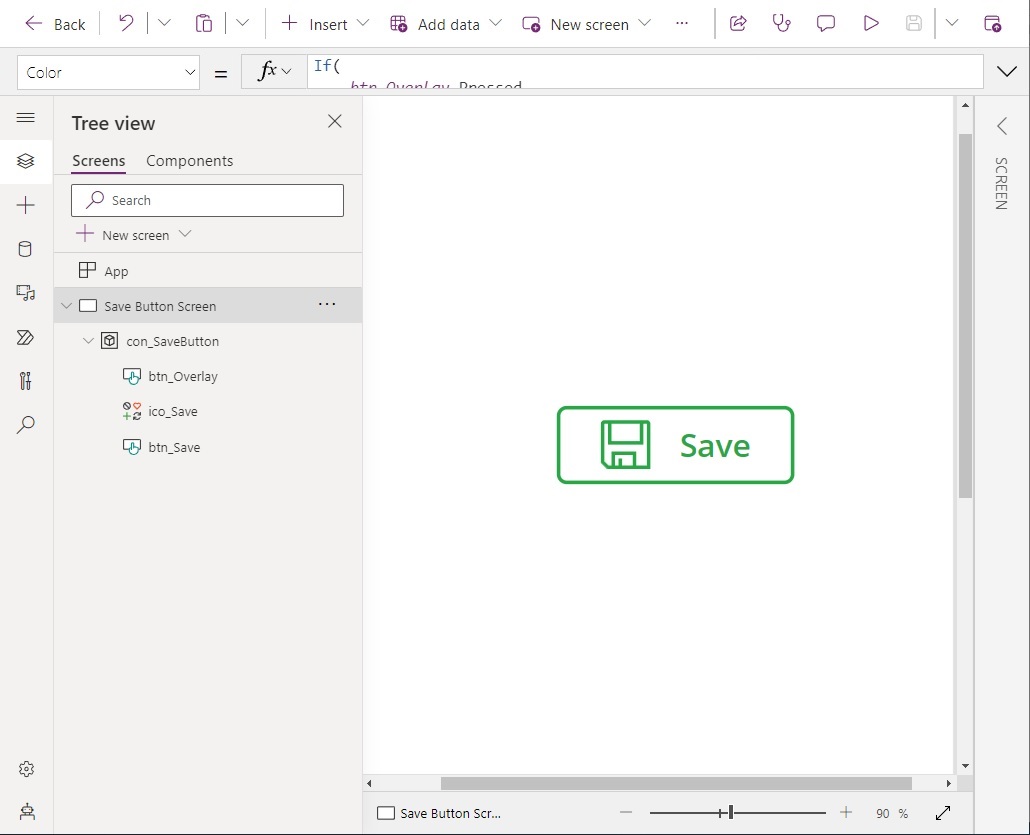Open Media icon in left sidebar
The height and width of the screenshot is (835, 1030).
pos(25,293)
